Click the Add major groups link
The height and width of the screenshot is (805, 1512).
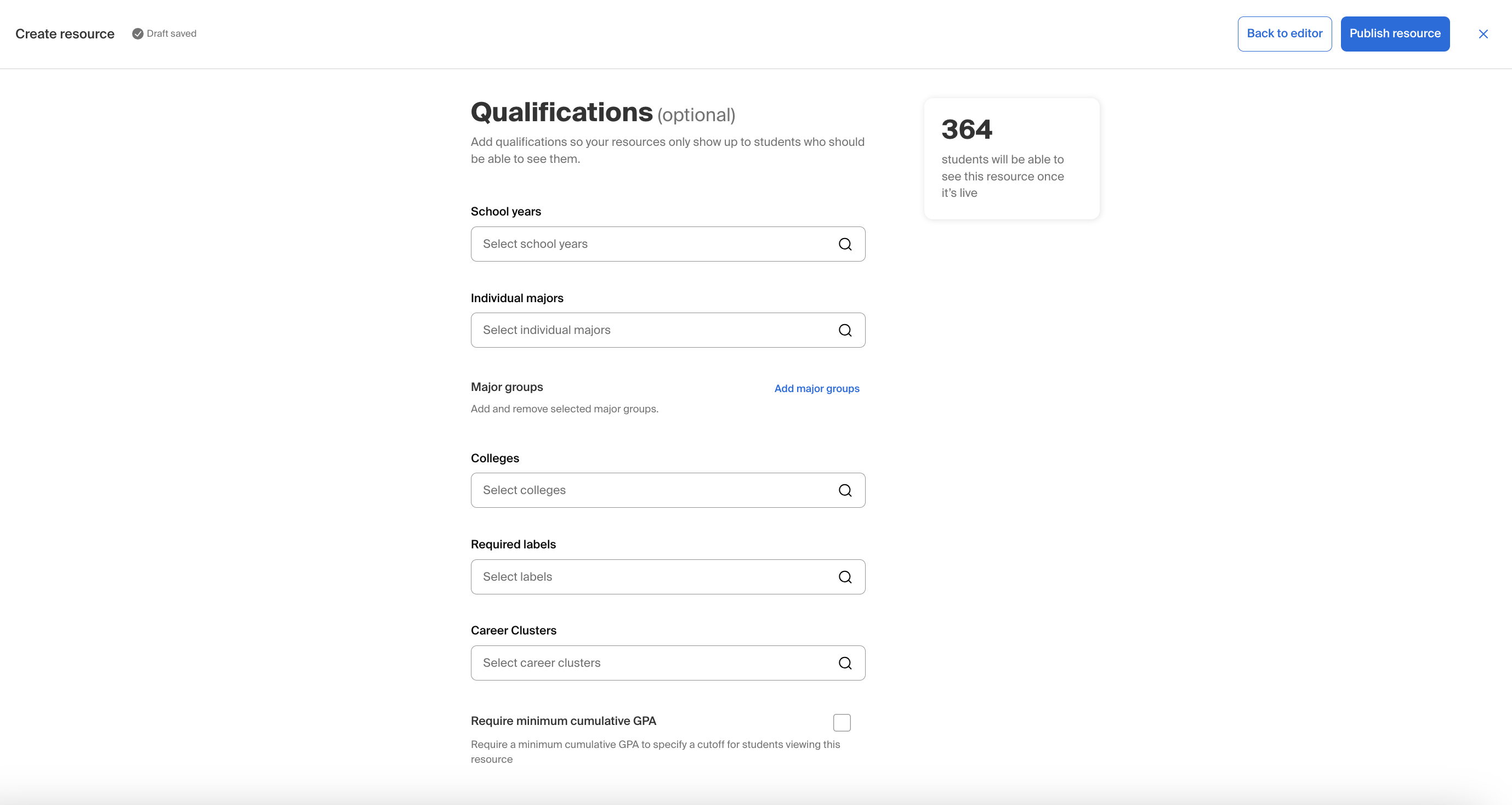pos(816,388)
